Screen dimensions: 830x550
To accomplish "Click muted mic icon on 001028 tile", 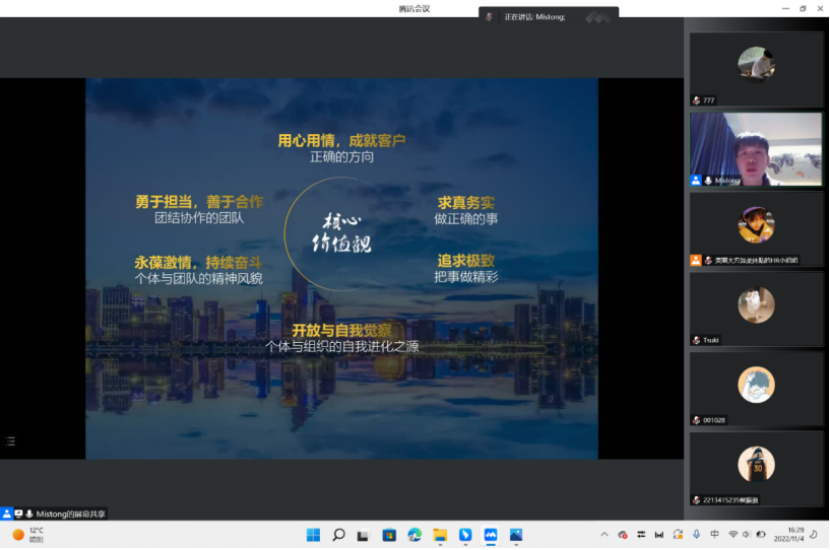I will click(696, 420).
